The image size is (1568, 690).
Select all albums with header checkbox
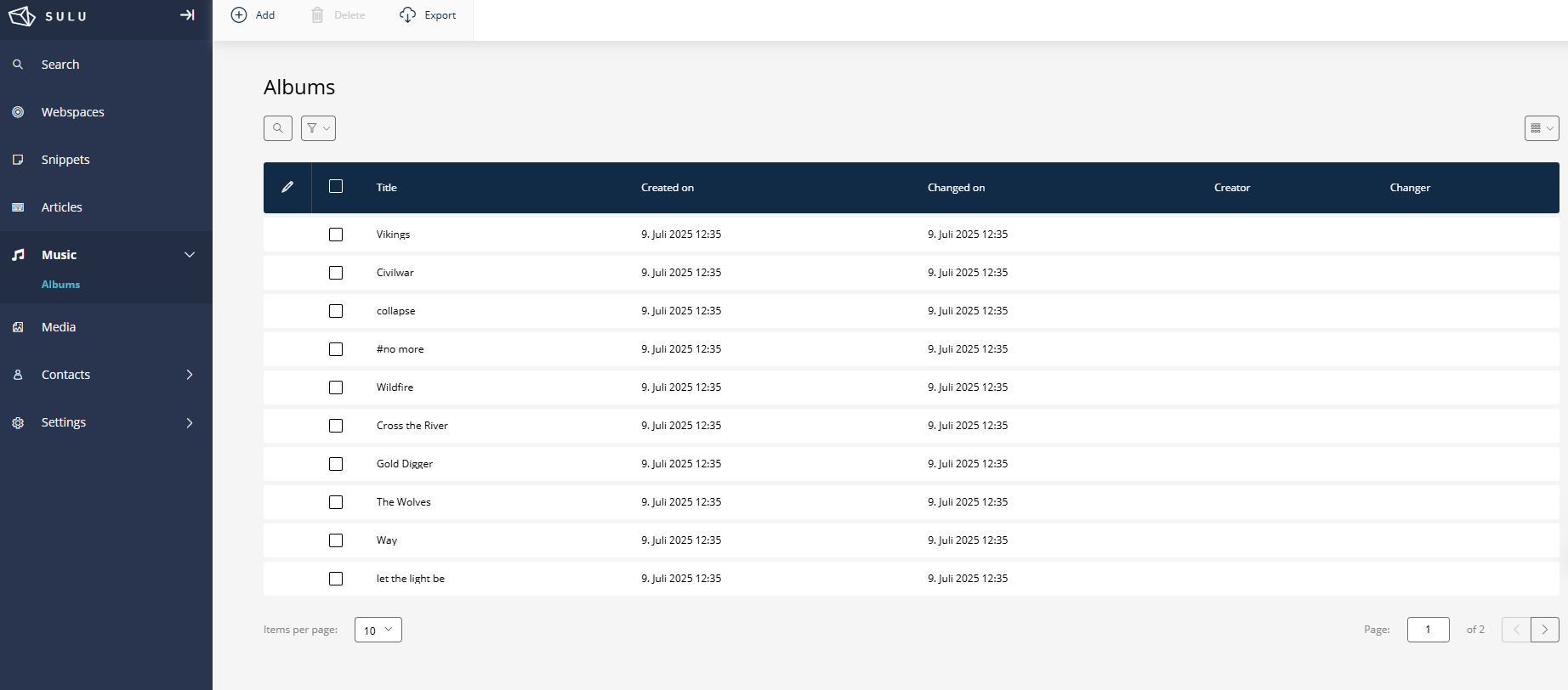tap(336, 187)
